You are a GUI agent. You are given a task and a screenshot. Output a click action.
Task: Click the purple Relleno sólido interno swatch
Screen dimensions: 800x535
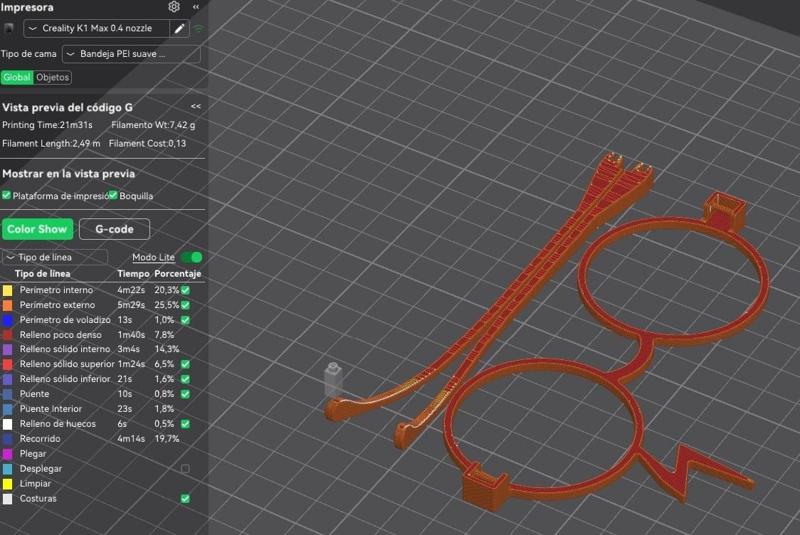pyautogui.click(x=8, y=349)
